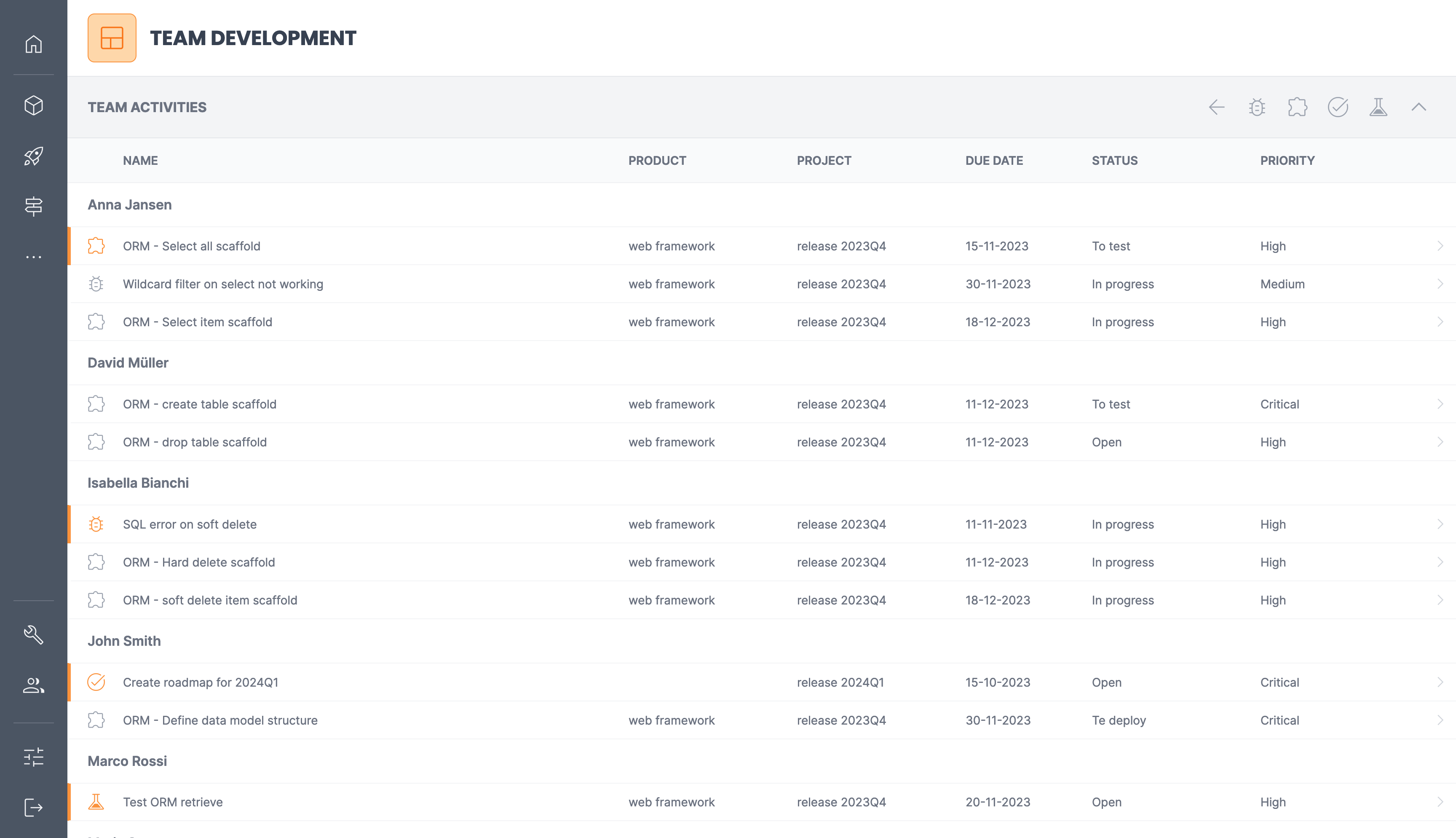Click puzzle icon of ORM - Hard delete scaffold

point(96,562)
